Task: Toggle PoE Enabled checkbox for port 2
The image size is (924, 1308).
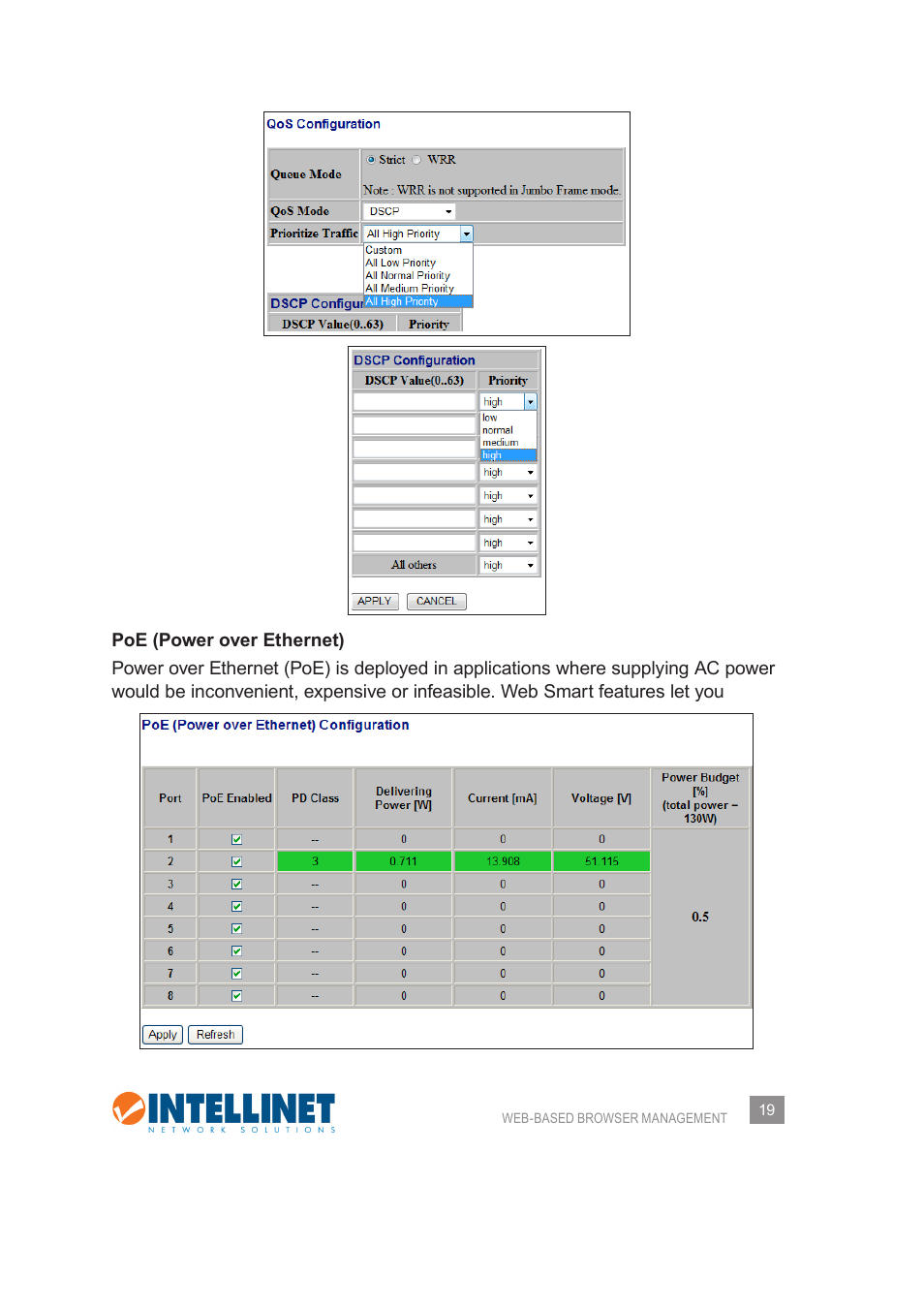Action: (x=236, y=862)
